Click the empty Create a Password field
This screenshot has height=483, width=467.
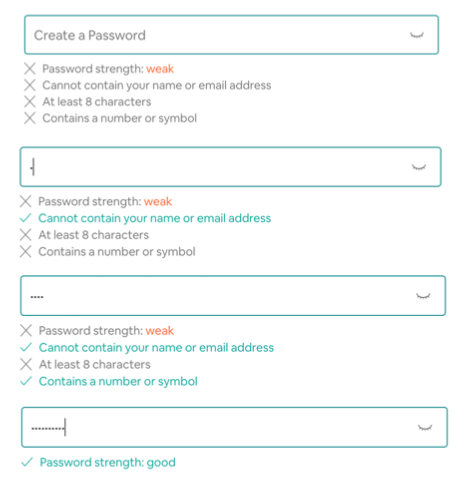[231, 35]
